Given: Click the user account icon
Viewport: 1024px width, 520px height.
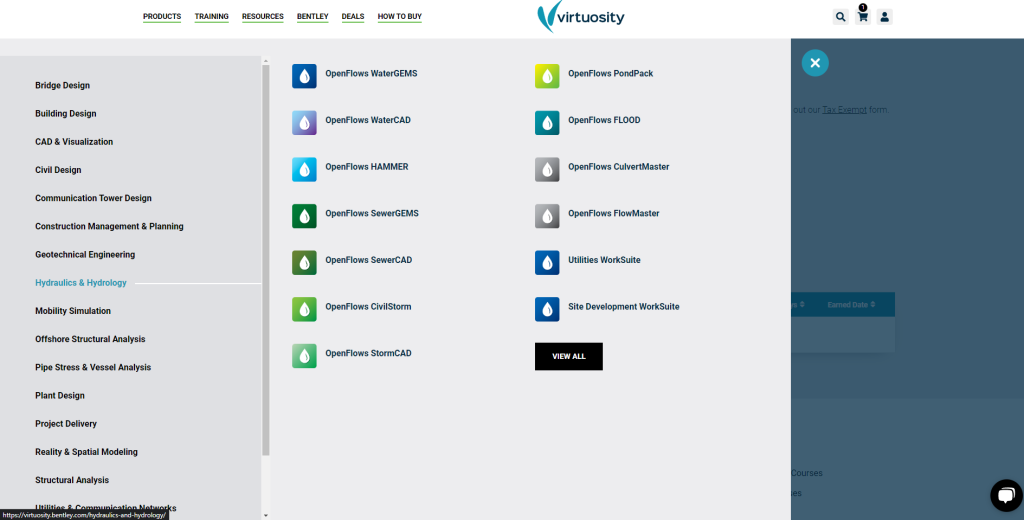Looking at the screenshot, I should pos(884,17).
